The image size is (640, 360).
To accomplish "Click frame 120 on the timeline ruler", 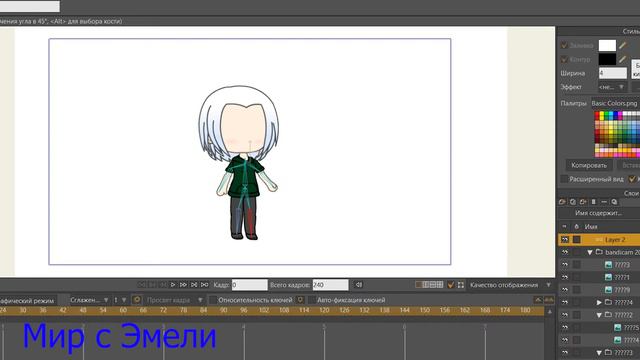I will click(324, 310).
